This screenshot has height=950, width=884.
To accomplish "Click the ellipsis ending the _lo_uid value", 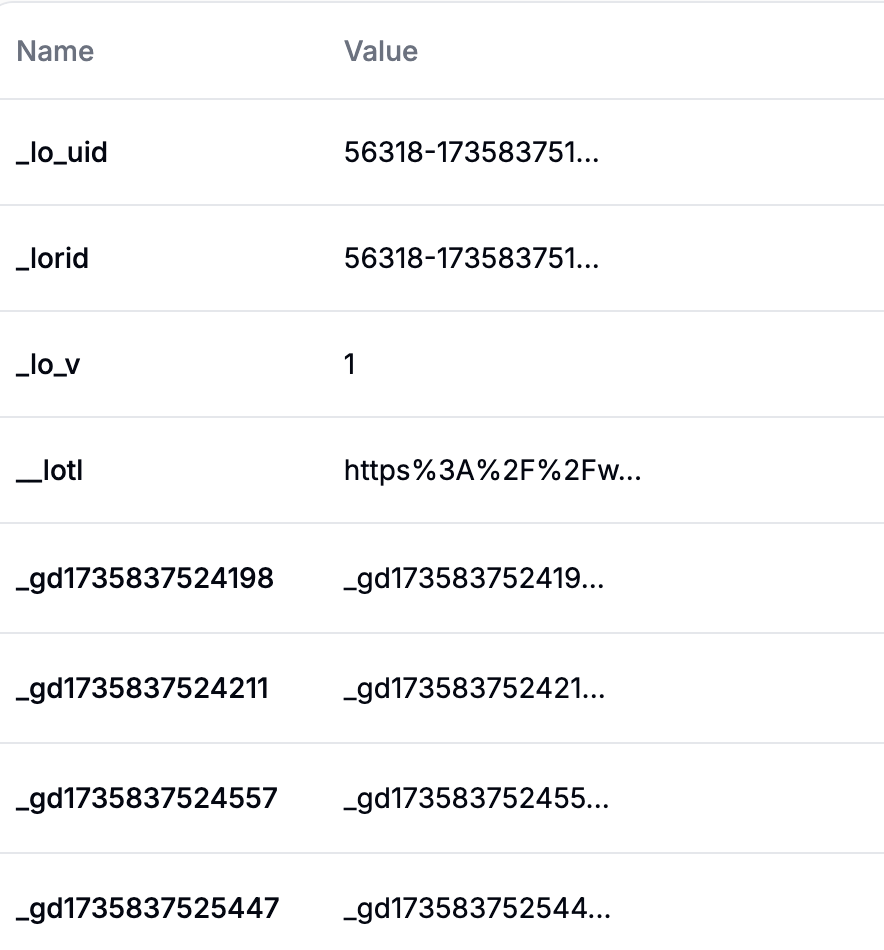I will pos(588,157).
